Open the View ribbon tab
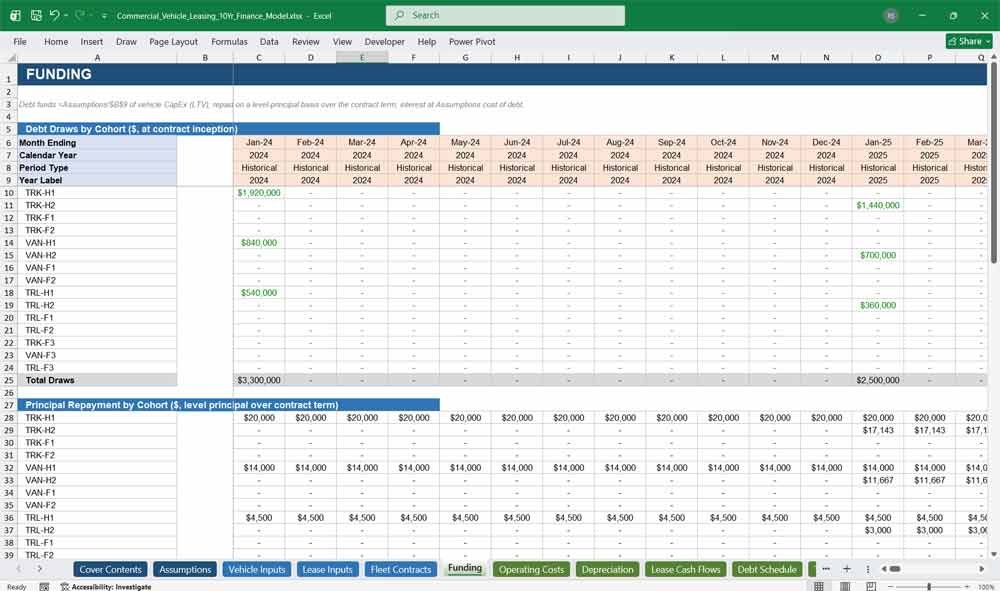Screen dimensions: 1000x591 click(342, 41)
